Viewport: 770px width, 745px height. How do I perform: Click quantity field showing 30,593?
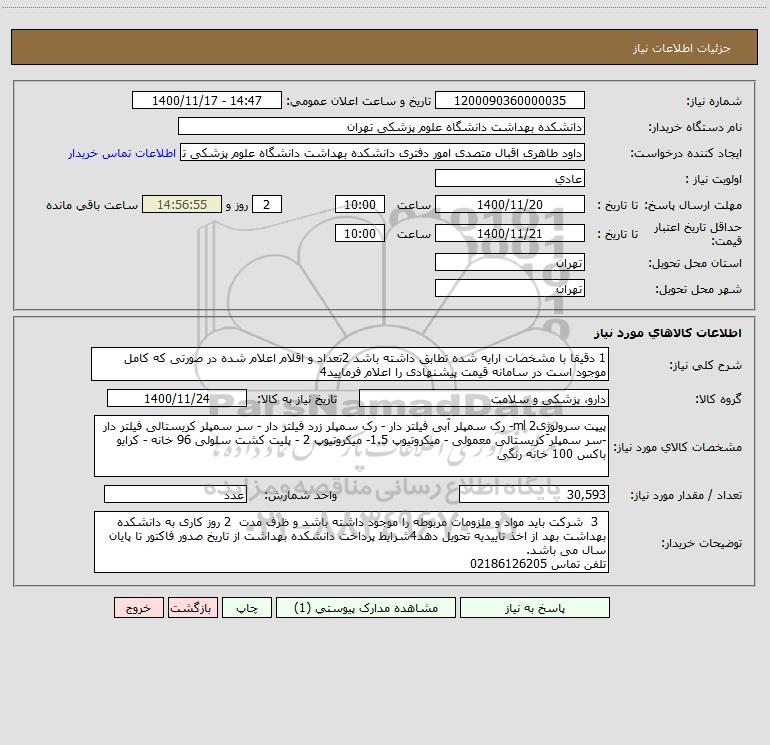[x=534, y=495]
